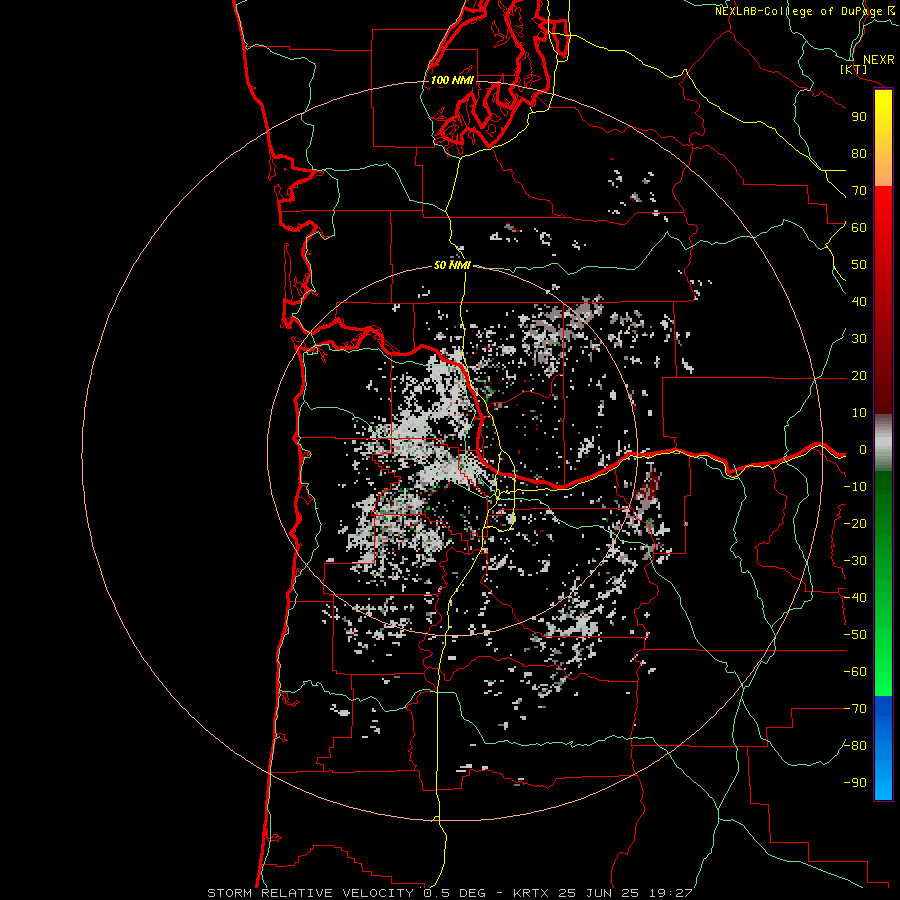Select the 40 value on velocity scale

click(x=859, y=302)
